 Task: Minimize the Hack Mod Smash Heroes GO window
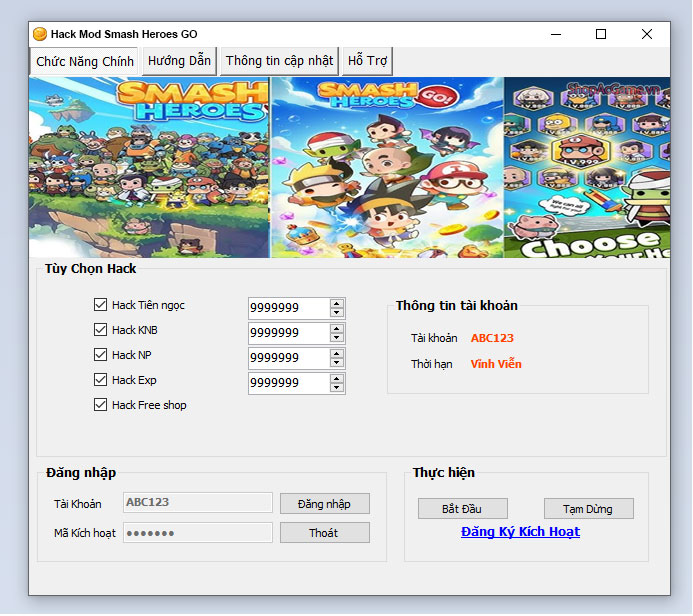click(x=556, y=34)
